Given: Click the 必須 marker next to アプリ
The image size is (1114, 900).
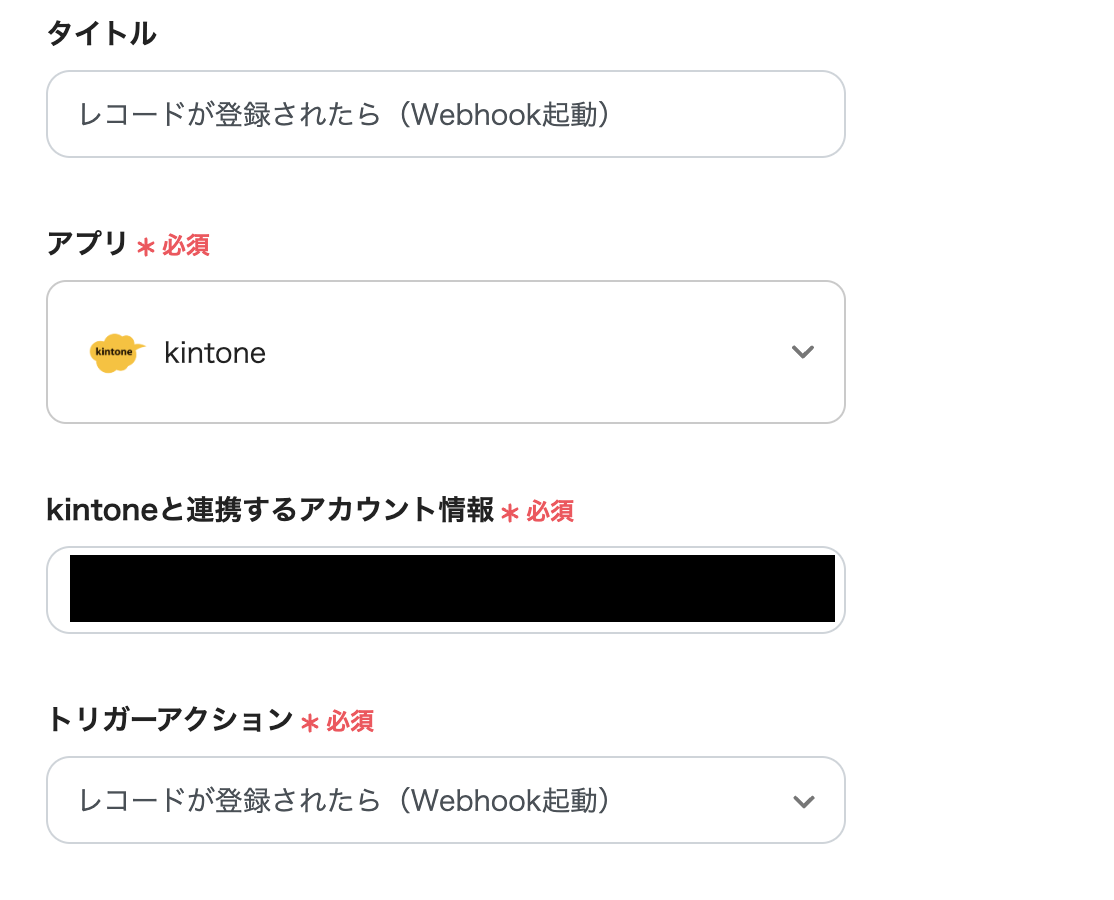Looking at the screenshot, I should pos(186,245).
